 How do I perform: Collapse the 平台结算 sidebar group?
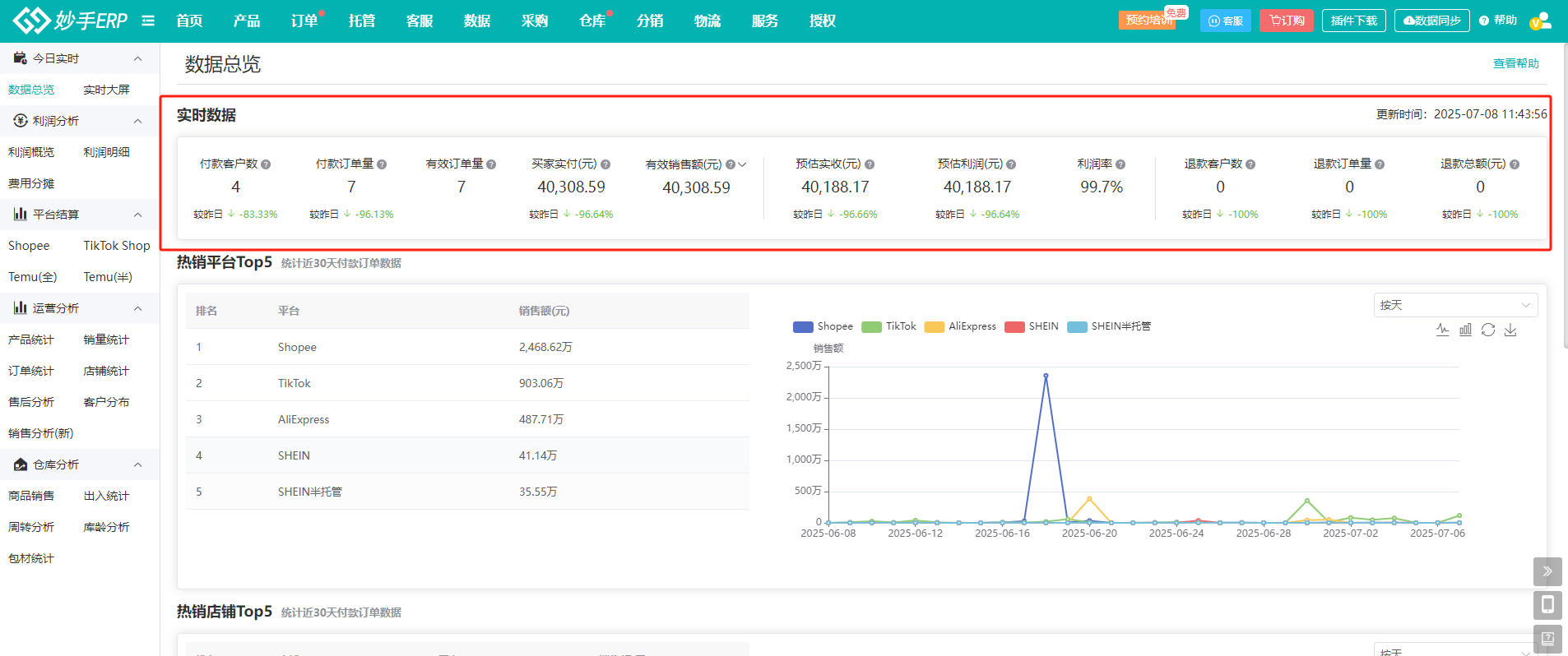click(x=138, y=215)
